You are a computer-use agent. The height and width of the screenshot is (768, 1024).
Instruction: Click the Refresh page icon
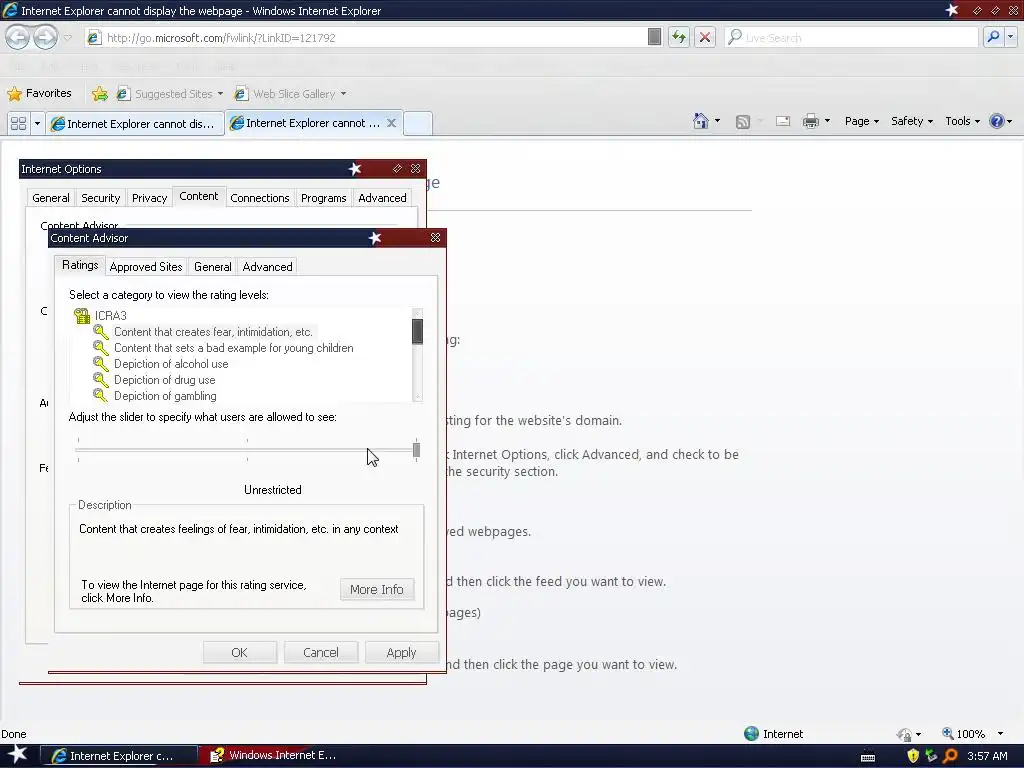(x=679, y=37)
